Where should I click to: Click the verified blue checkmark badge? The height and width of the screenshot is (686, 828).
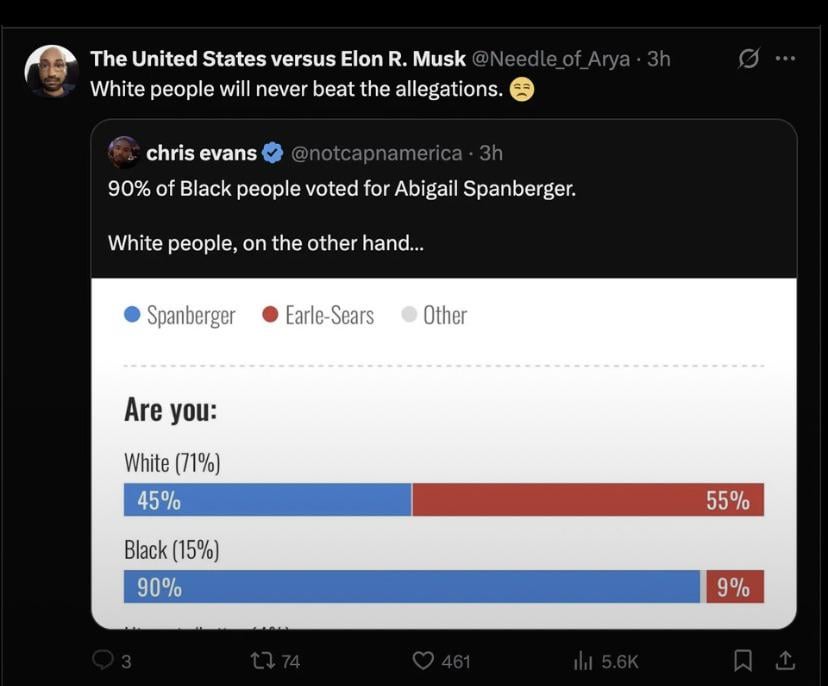pyautogui.click(x=271, y=153)
